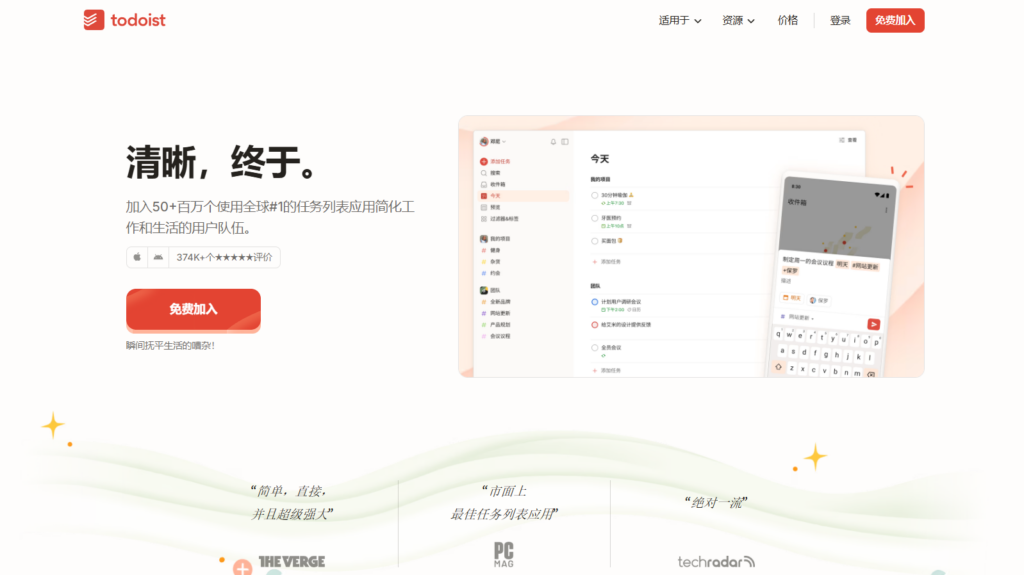Select 今天 in the preview sidebar
This screenshot has height=575, width=1024.
[x=495, y=196]
